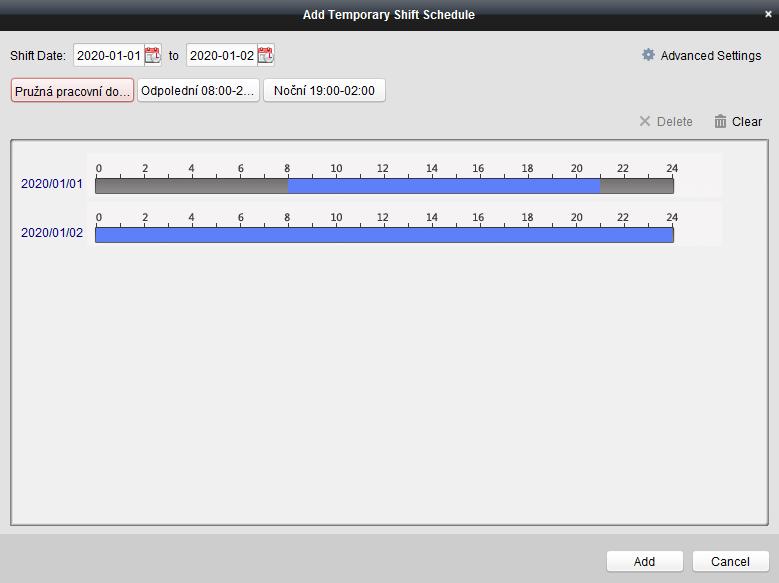Click the Delete text label
Image resolution: width=779 pixels, height=583 pixels.
click(674, 122)
